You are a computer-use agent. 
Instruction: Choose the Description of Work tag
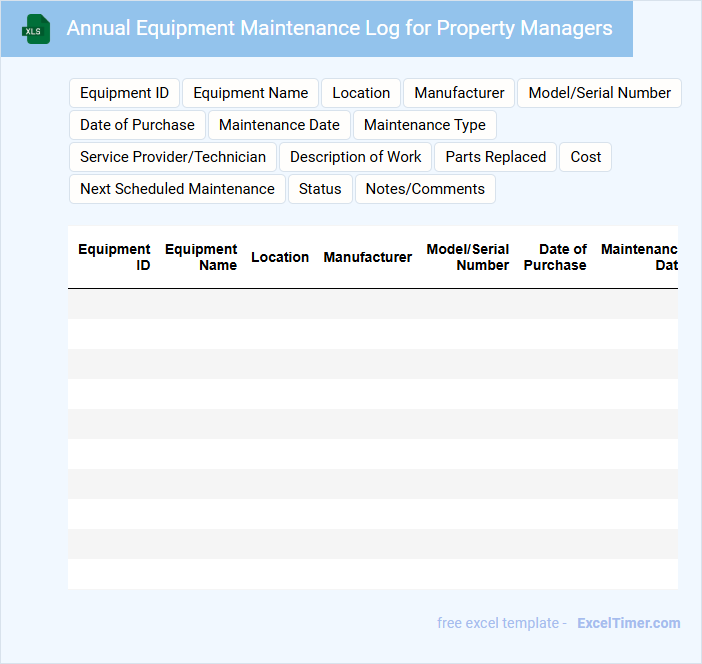pos(355,157)
